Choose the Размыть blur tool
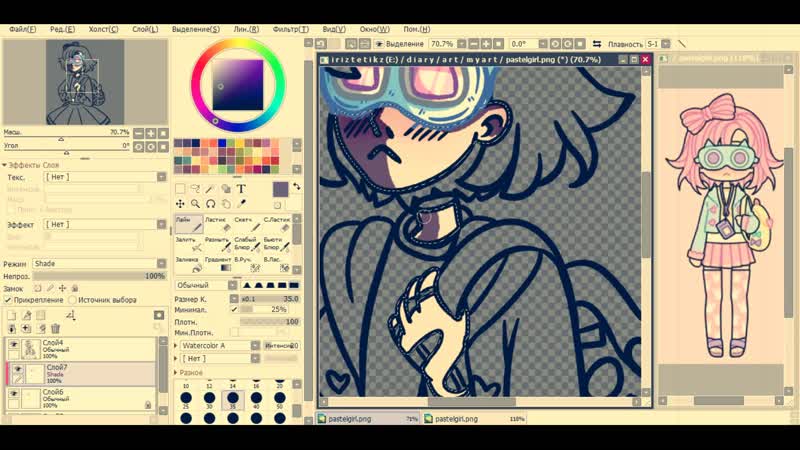Image resolution: width=800 pixels, height=450 pixels. [x=218, y=244]
